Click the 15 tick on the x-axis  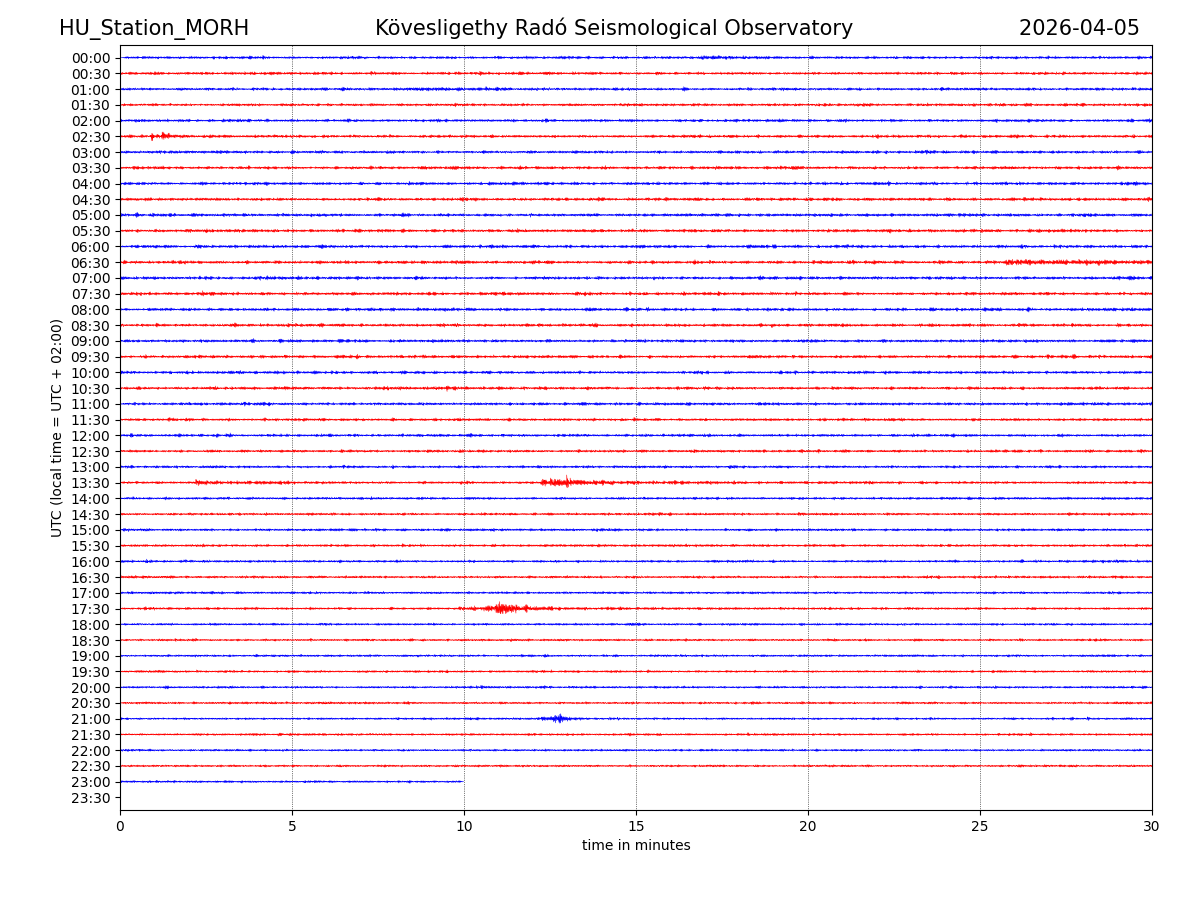point(636,827)
